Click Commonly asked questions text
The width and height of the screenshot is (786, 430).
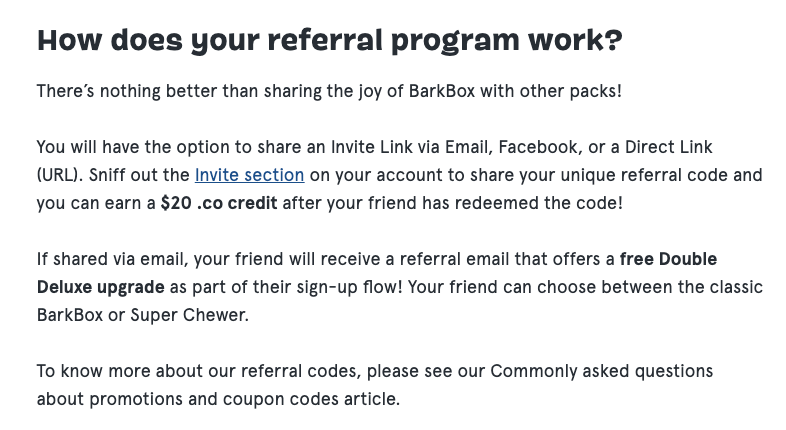601,371
